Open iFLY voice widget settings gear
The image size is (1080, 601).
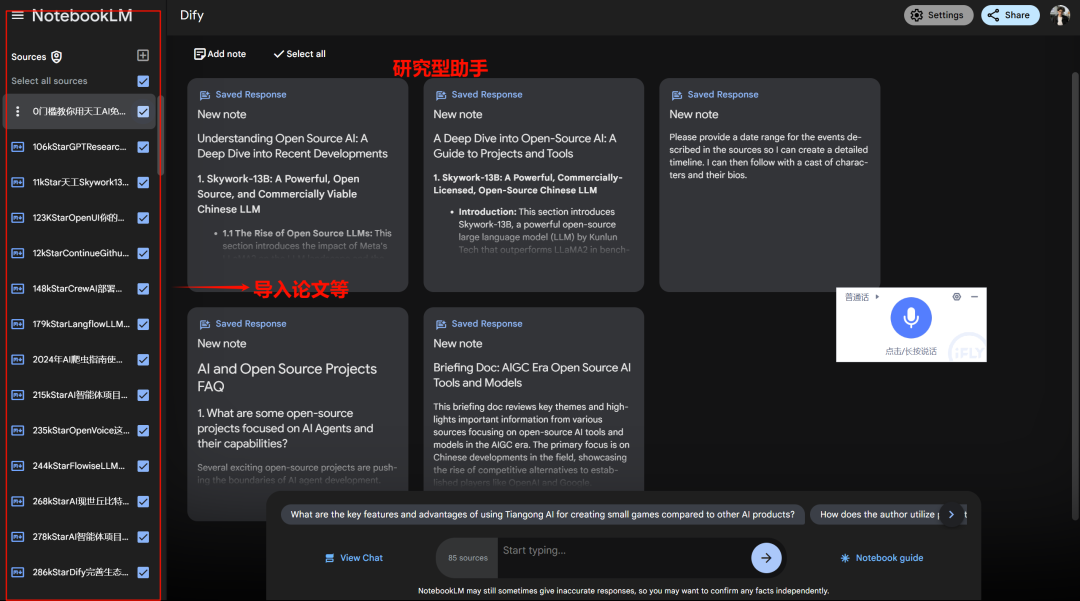tap(956, 297)
